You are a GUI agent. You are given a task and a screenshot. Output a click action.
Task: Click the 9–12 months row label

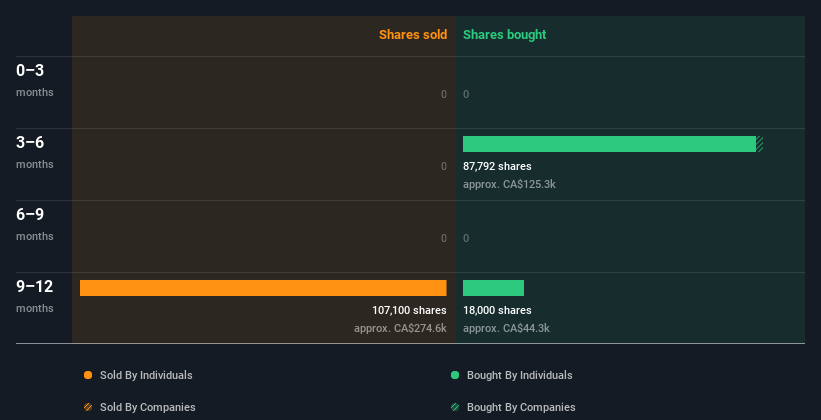pyautogui.click(x=35, y=296)
